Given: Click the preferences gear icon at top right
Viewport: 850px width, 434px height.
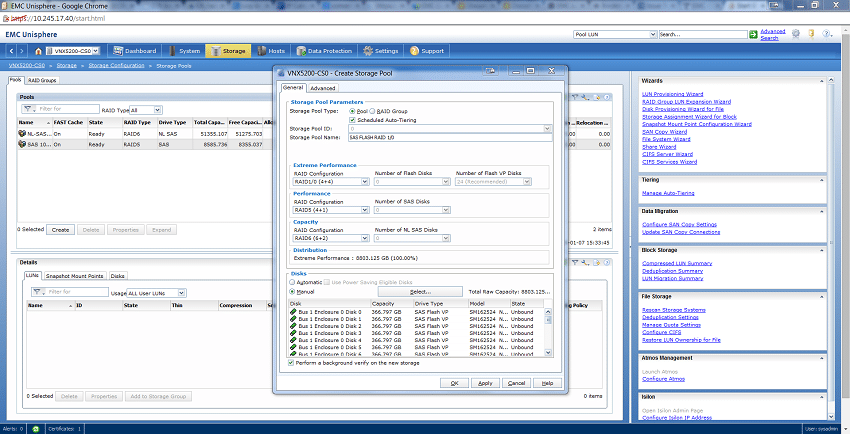Looking at the screenshot, I should tap(796, 34).
